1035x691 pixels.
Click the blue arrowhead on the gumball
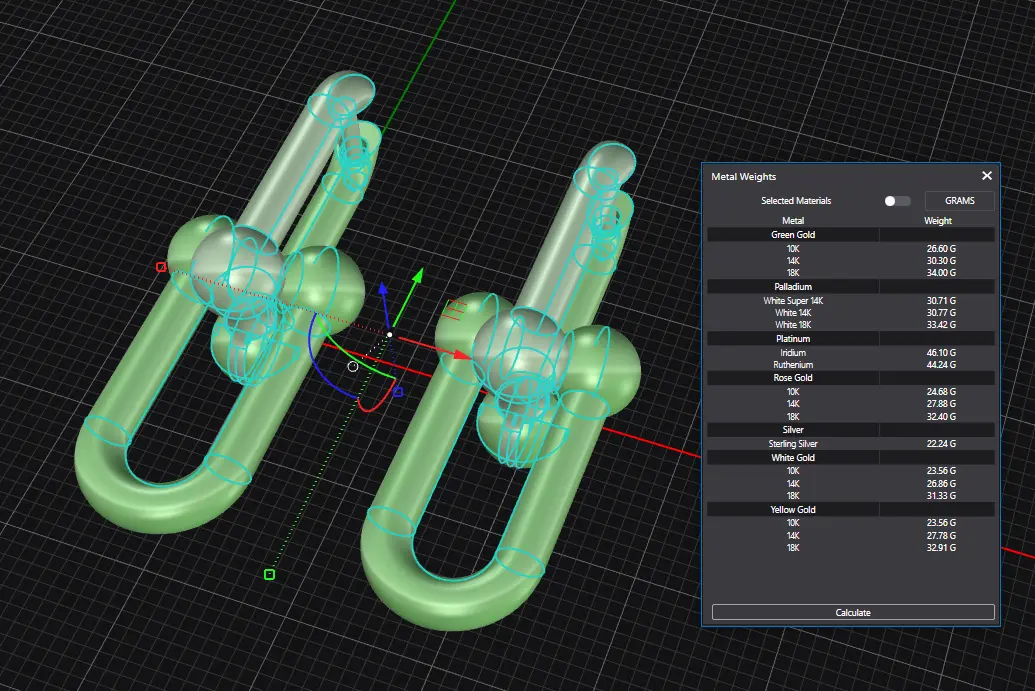point(382,291)
